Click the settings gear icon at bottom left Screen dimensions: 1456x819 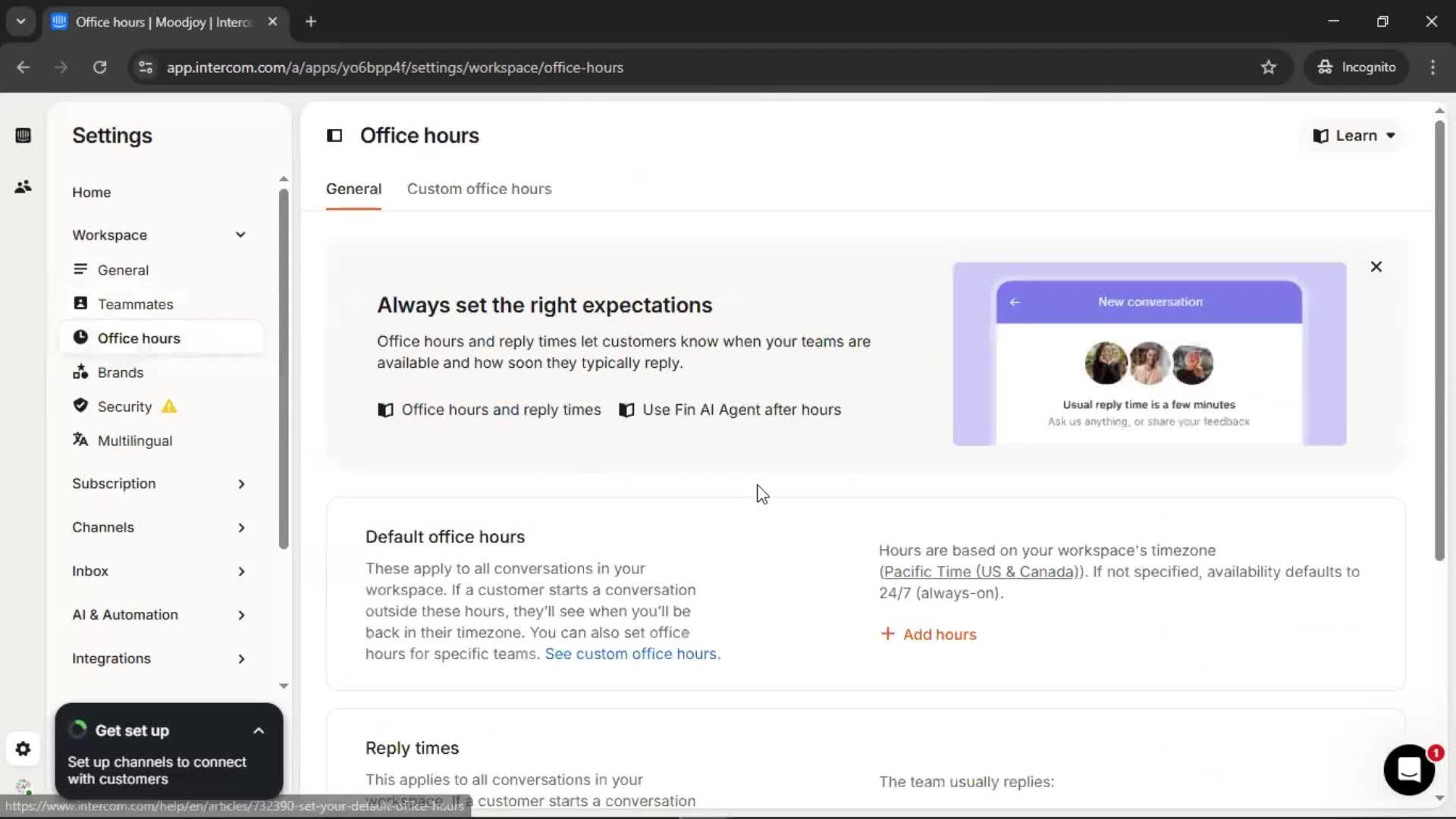pos(23,749)
